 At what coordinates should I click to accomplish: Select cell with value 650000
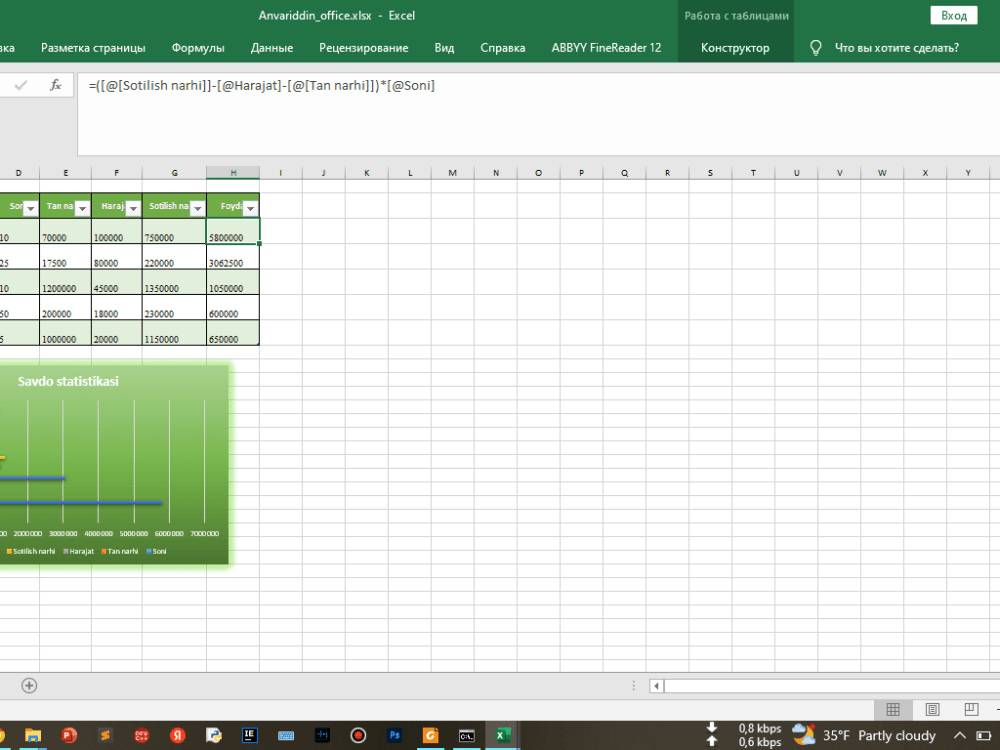(233, 333)
